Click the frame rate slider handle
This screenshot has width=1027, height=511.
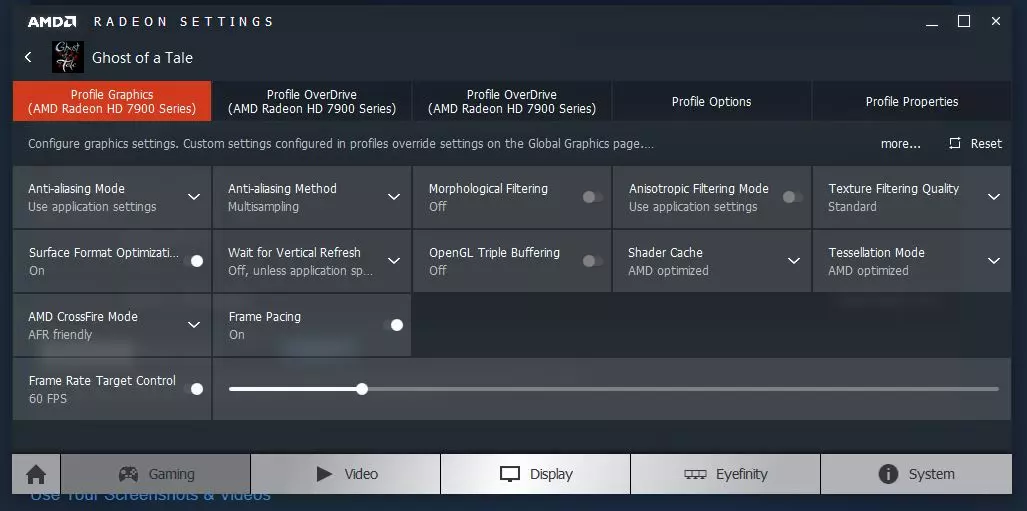pyautogui.click(x=362, y=389)
